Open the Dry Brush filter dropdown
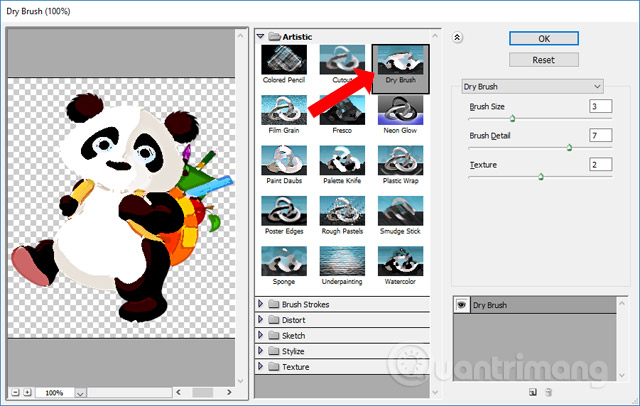Viewport: 640px width, 406px height. [532, 87]
